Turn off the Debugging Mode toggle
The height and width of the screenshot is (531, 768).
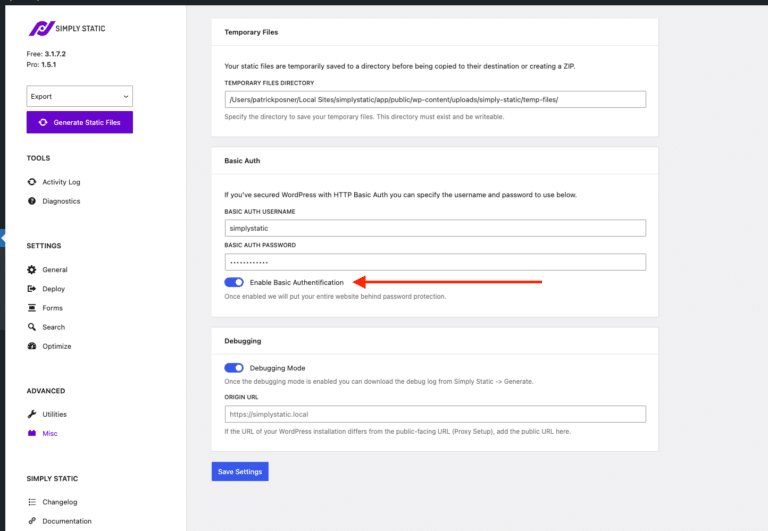click(x=234, y=368)
